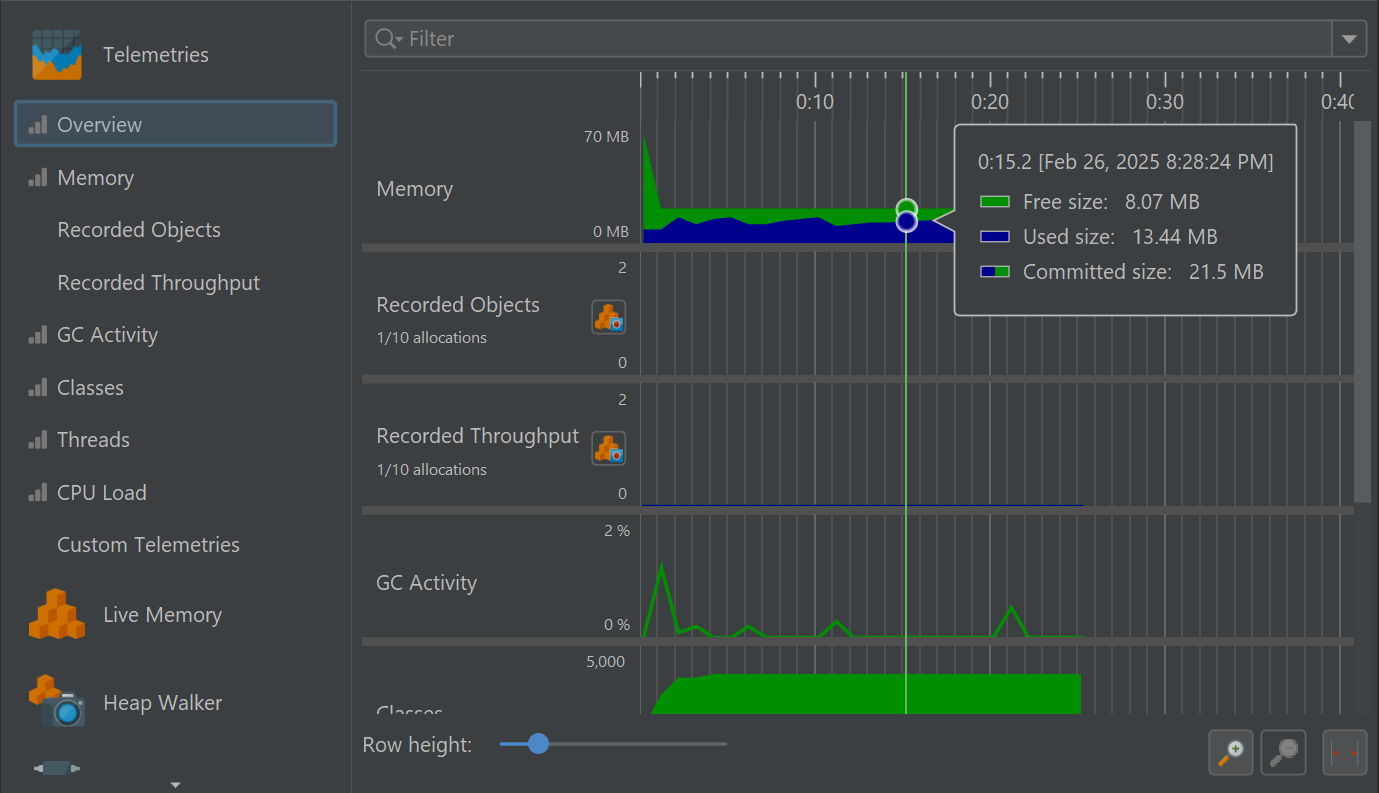Open Custom Telemetries in the sidebar
1379x793 pixels.
click(x=148, y=545)
